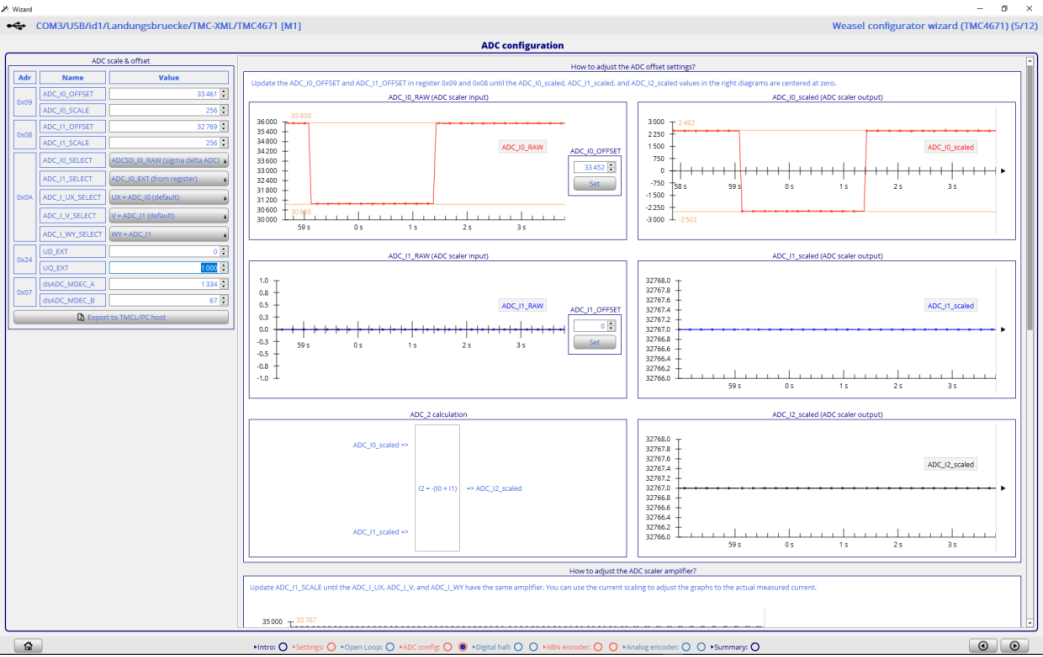The height and width of the screenshot is (657, 1043).
Task: Click the ADC_I2_scaled chart legend label
Action: pyautogui.click(x=950, y=465)
